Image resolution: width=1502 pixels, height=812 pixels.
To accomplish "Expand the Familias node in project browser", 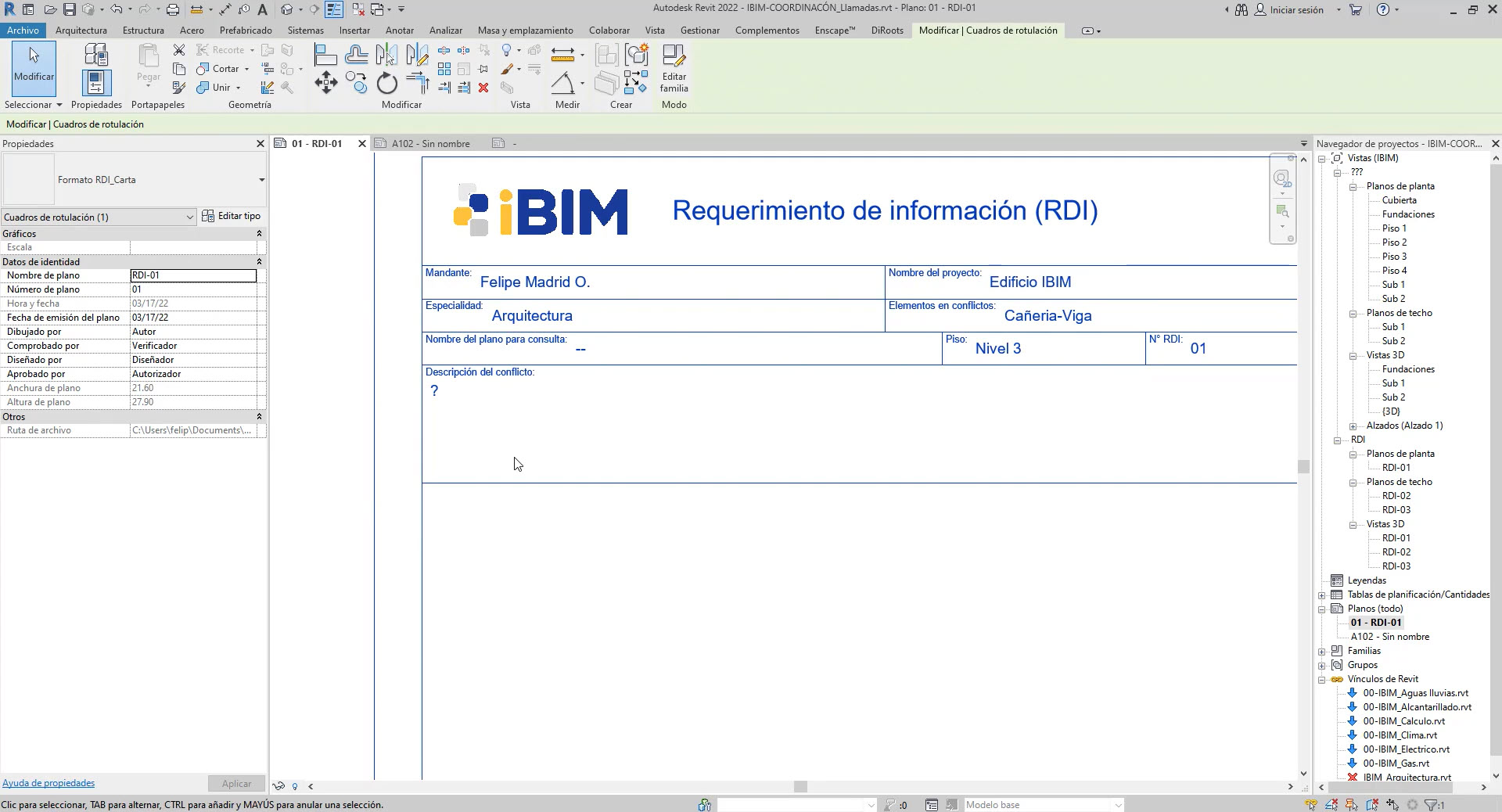I will (1322, 650).
